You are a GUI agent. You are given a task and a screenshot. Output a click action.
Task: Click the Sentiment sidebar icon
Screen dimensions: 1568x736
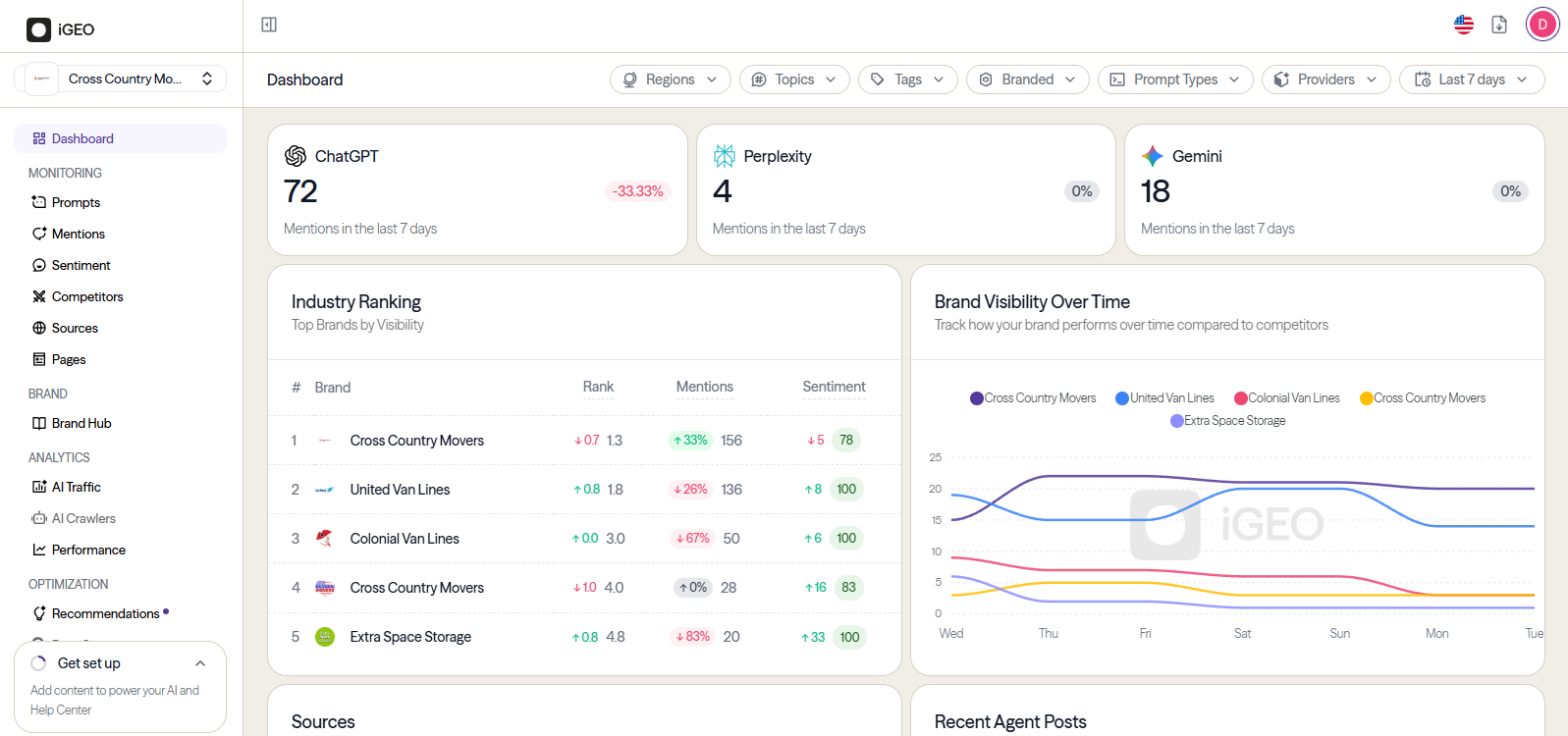[x=39, y=265]
